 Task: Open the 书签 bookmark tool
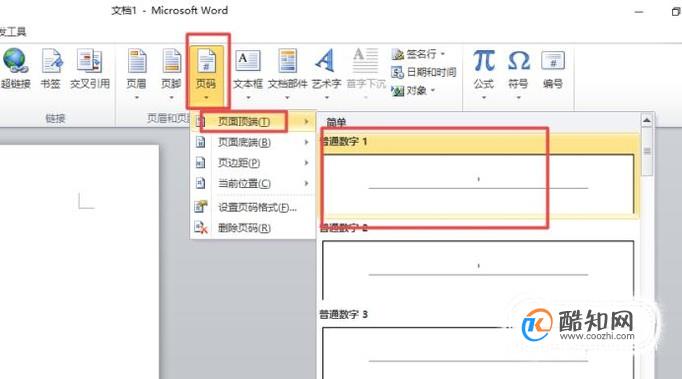50,69
